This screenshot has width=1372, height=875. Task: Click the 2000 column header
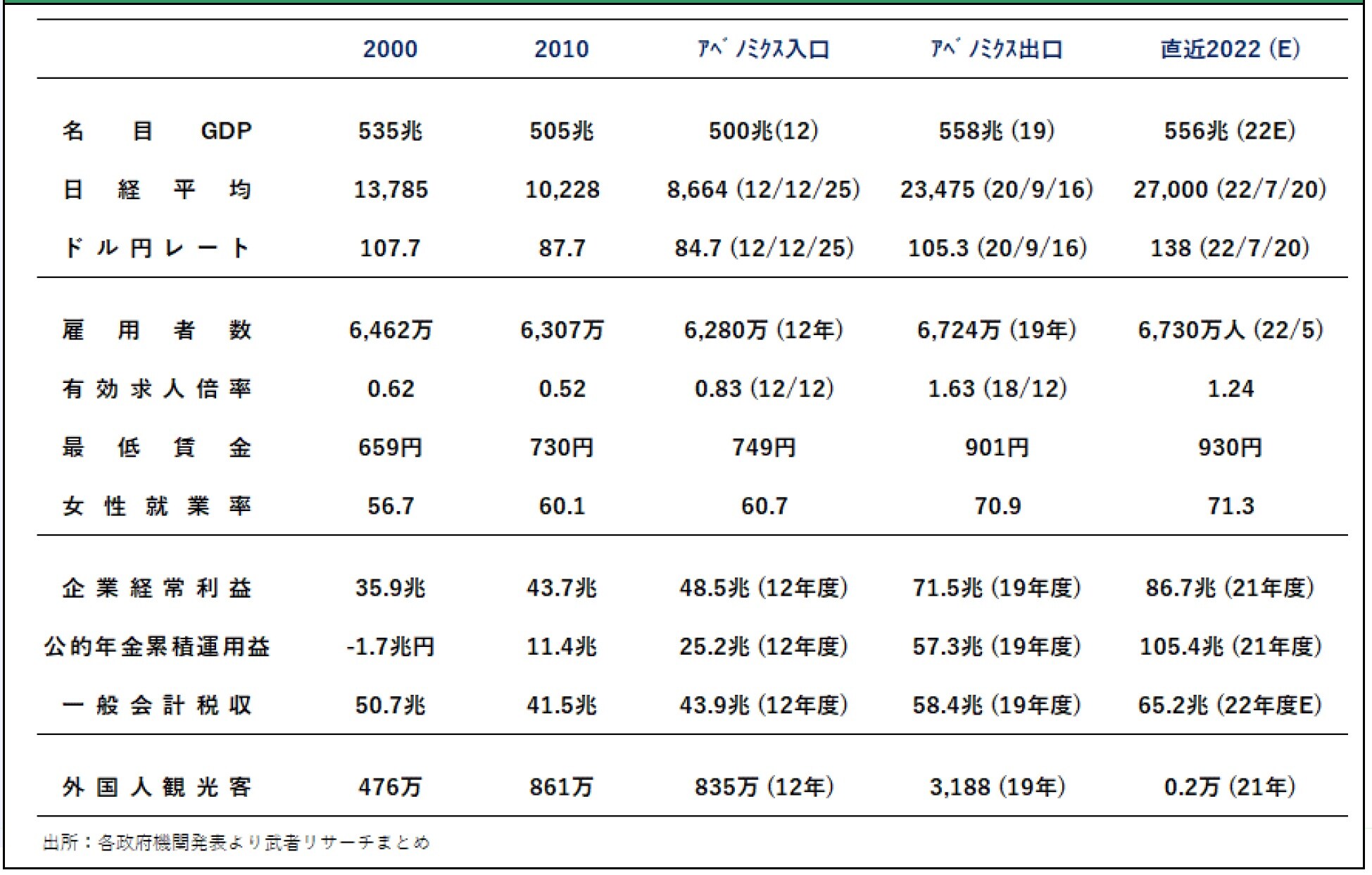(390, 49)
